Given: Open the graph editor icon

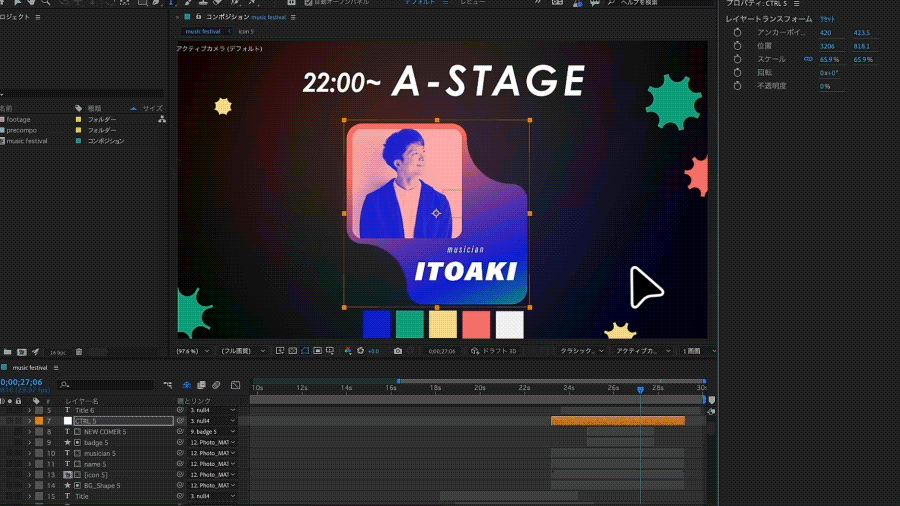Looking at the screenshot, I should tap(235, 385).
